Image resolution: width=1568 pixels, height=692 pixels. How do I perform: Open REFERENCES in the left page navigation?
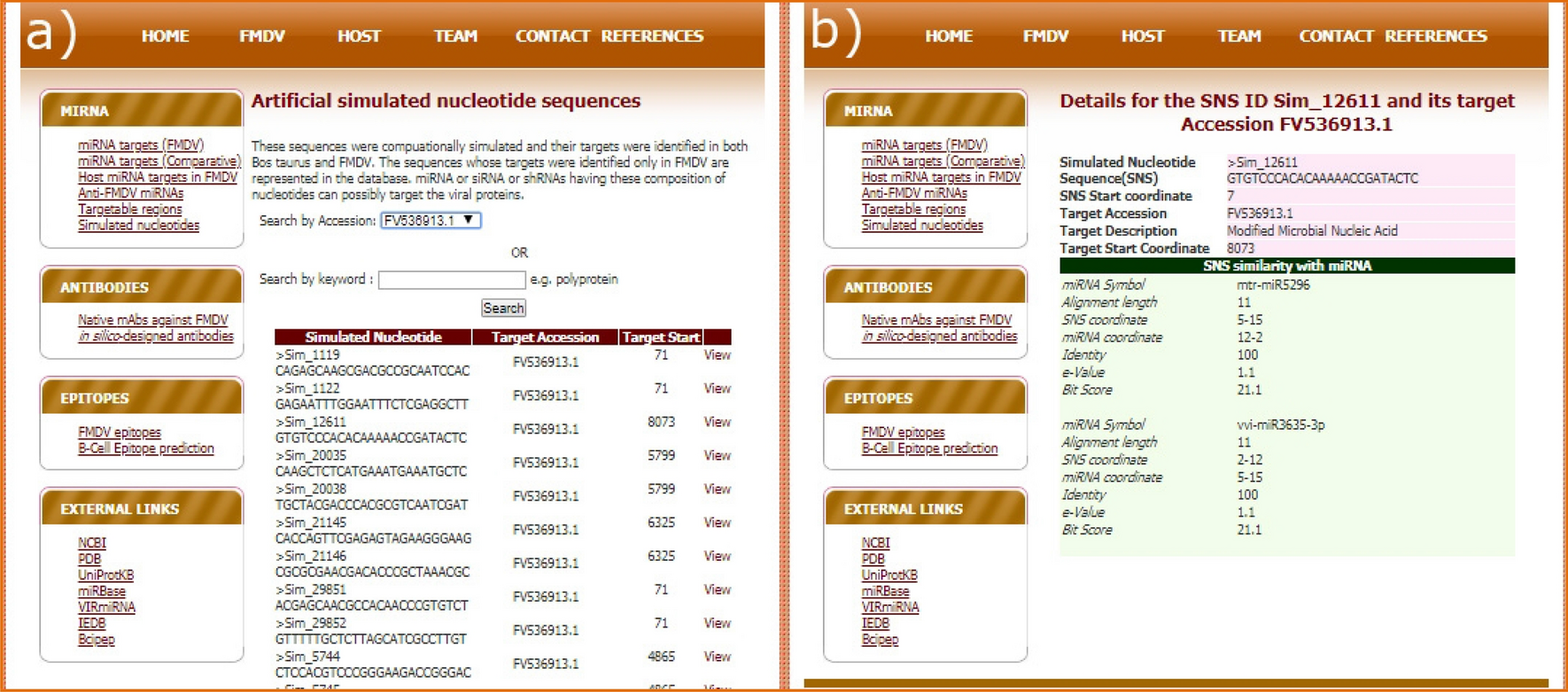[x=652, y=36]
